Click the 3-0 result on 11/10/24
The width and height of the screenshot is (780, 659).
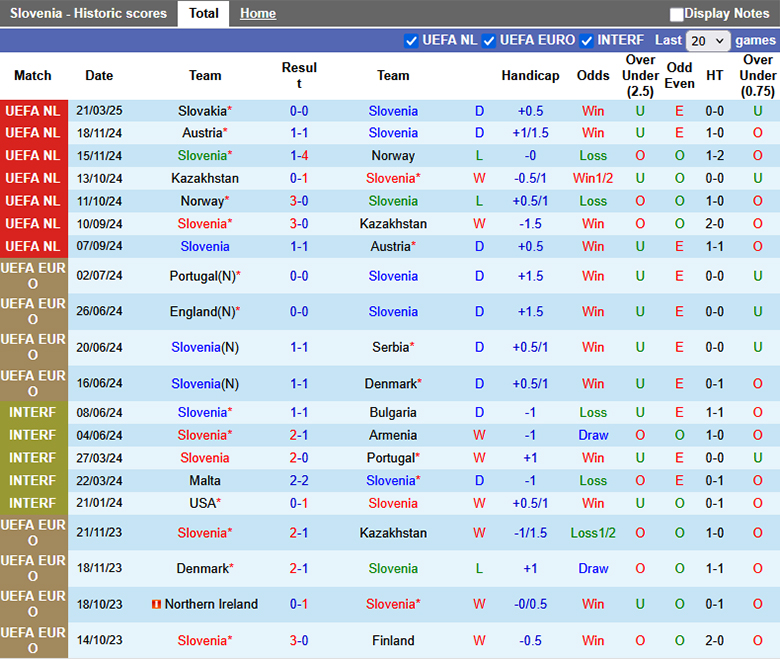(x=299, y=201)
